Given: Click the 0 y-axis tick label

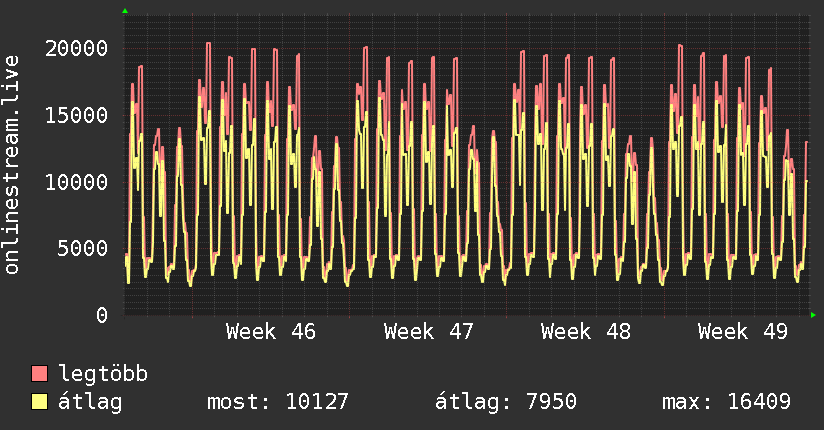Looking at the screenshot, I should point(102,315).
